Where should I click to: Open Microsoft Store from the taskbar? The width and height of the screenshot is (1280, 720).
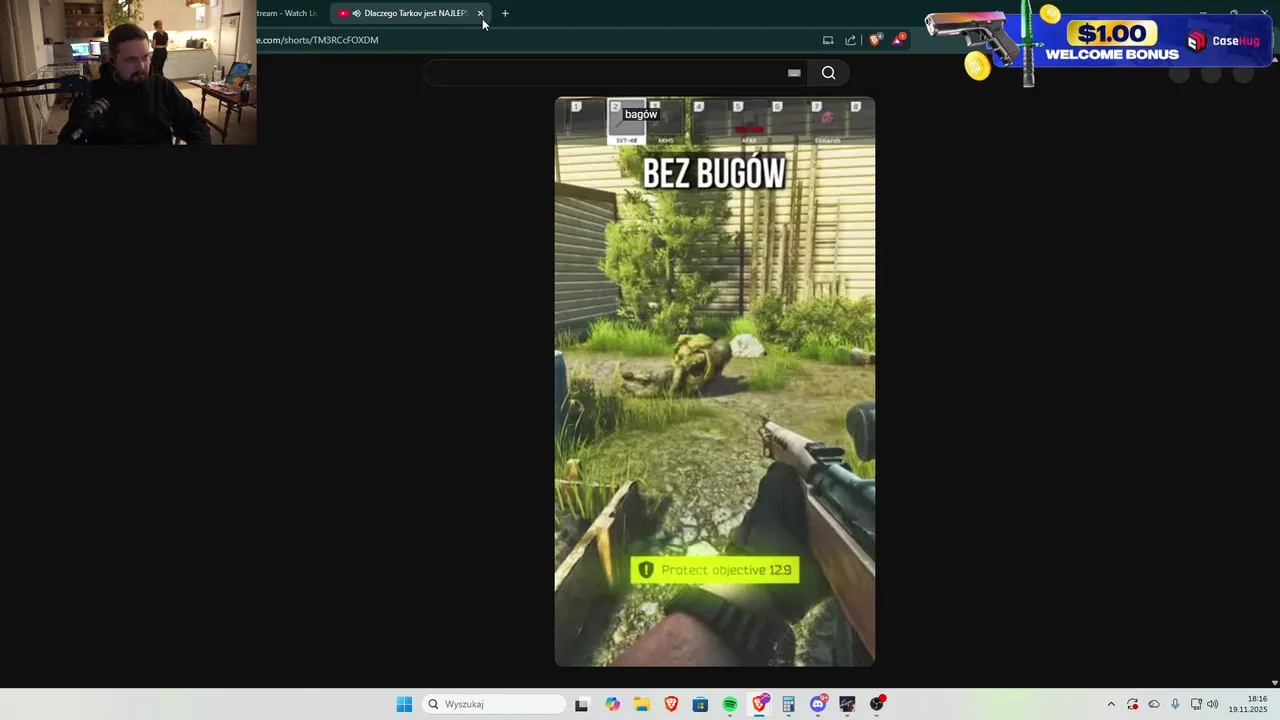pyautogui.click(x=700, y=704)
